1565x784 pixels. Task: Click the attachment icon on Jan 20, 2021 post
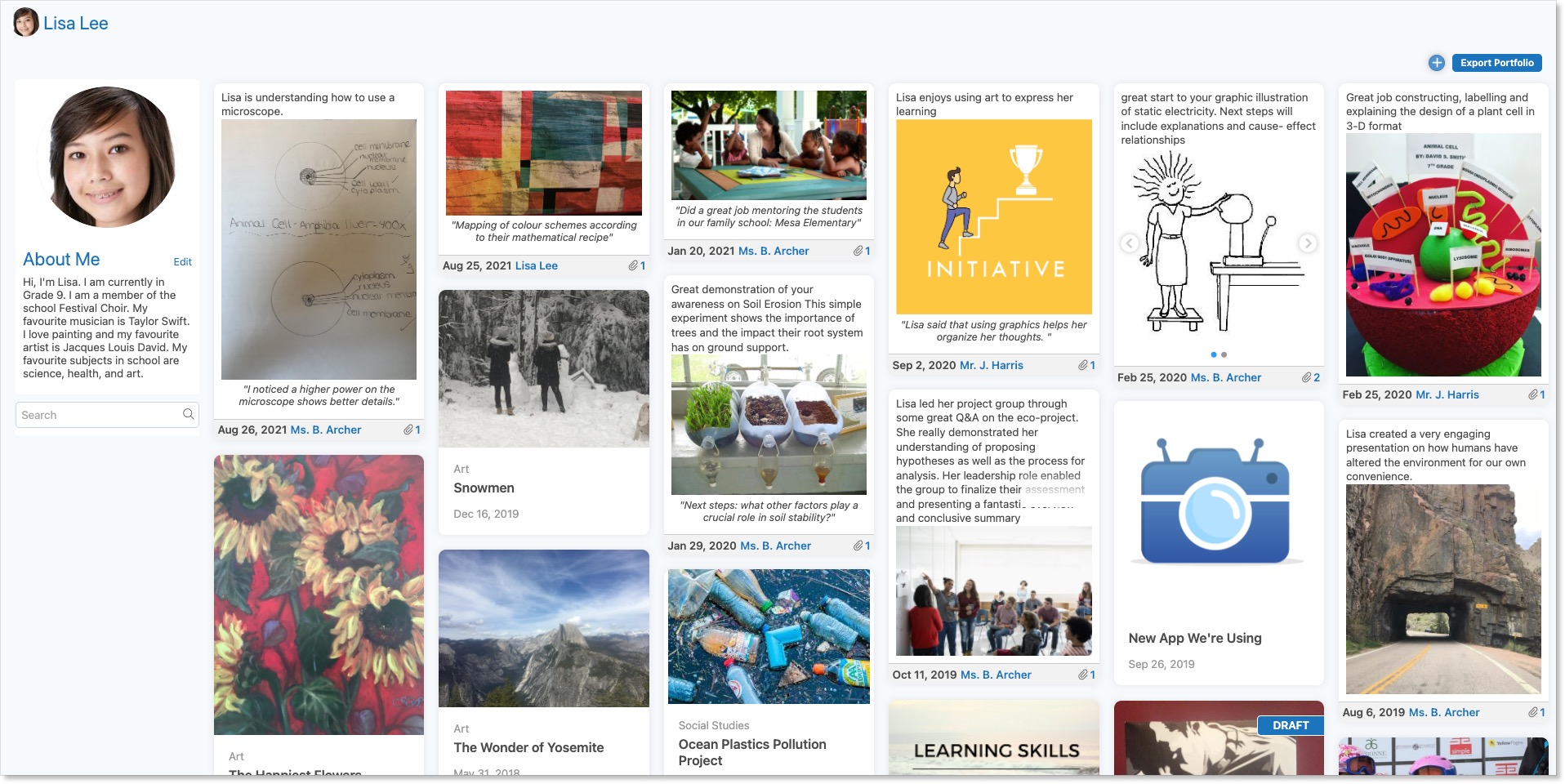click(858, 251)
